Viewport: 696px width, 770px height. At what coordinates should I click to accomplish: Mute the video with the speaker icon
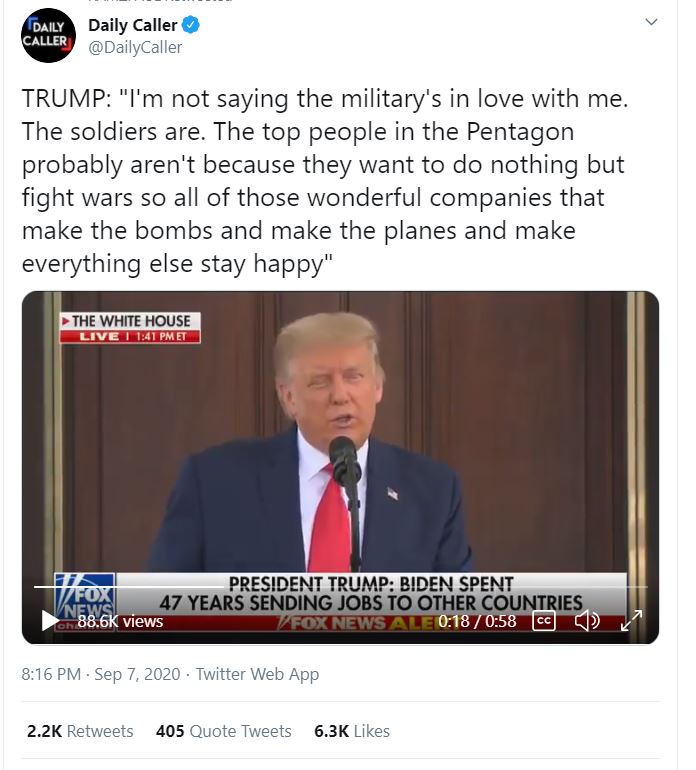pyautogui.click(x=587, y=621)
